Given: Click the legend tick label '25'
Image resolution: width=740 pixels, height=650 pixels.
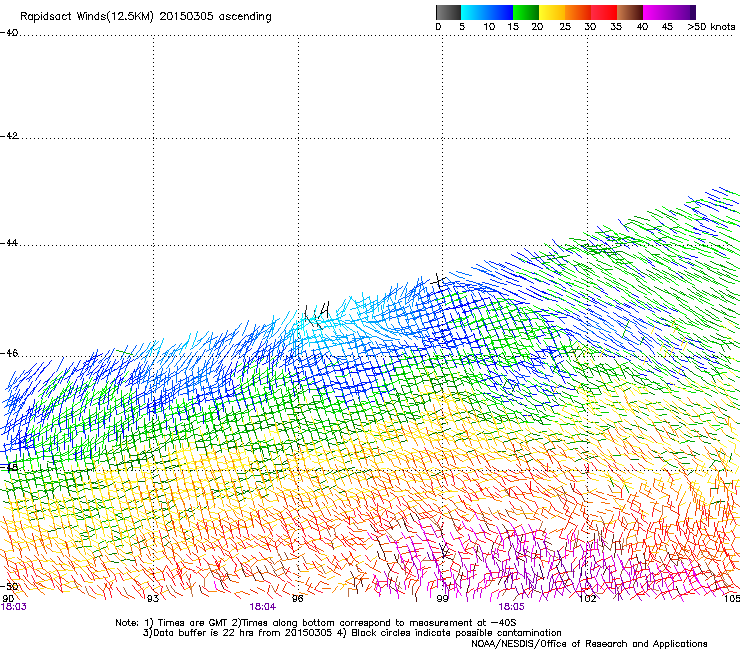Looking at the screenshot, I should tap(565, 27).
